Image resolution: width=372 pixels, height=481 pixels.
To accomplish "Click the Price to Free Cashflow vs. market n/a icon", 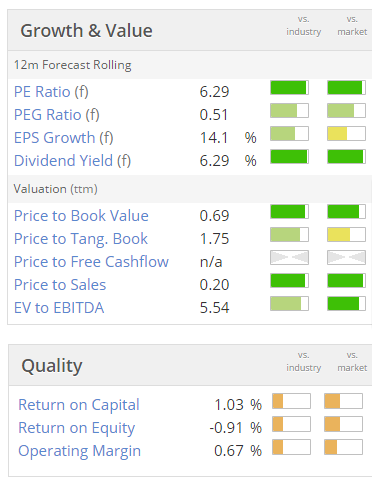I will pos(346,258).
